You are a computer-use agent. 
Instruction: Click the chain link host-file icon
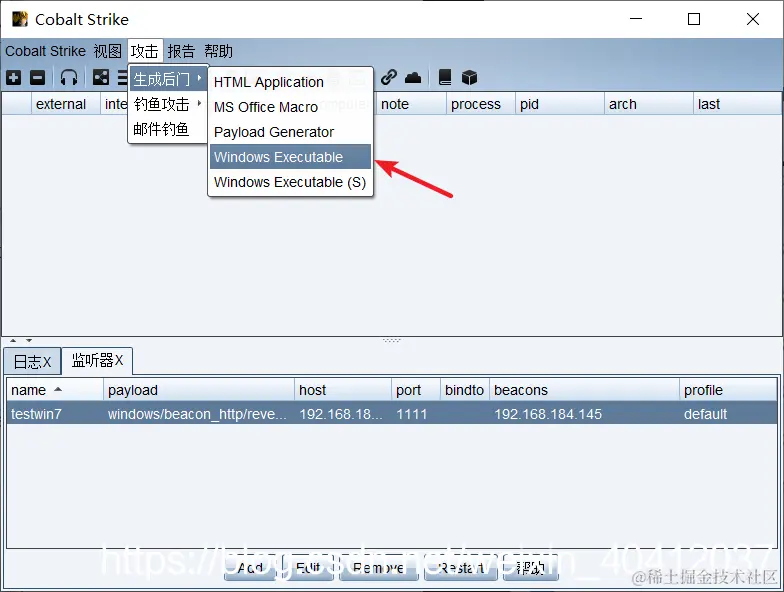388,78
